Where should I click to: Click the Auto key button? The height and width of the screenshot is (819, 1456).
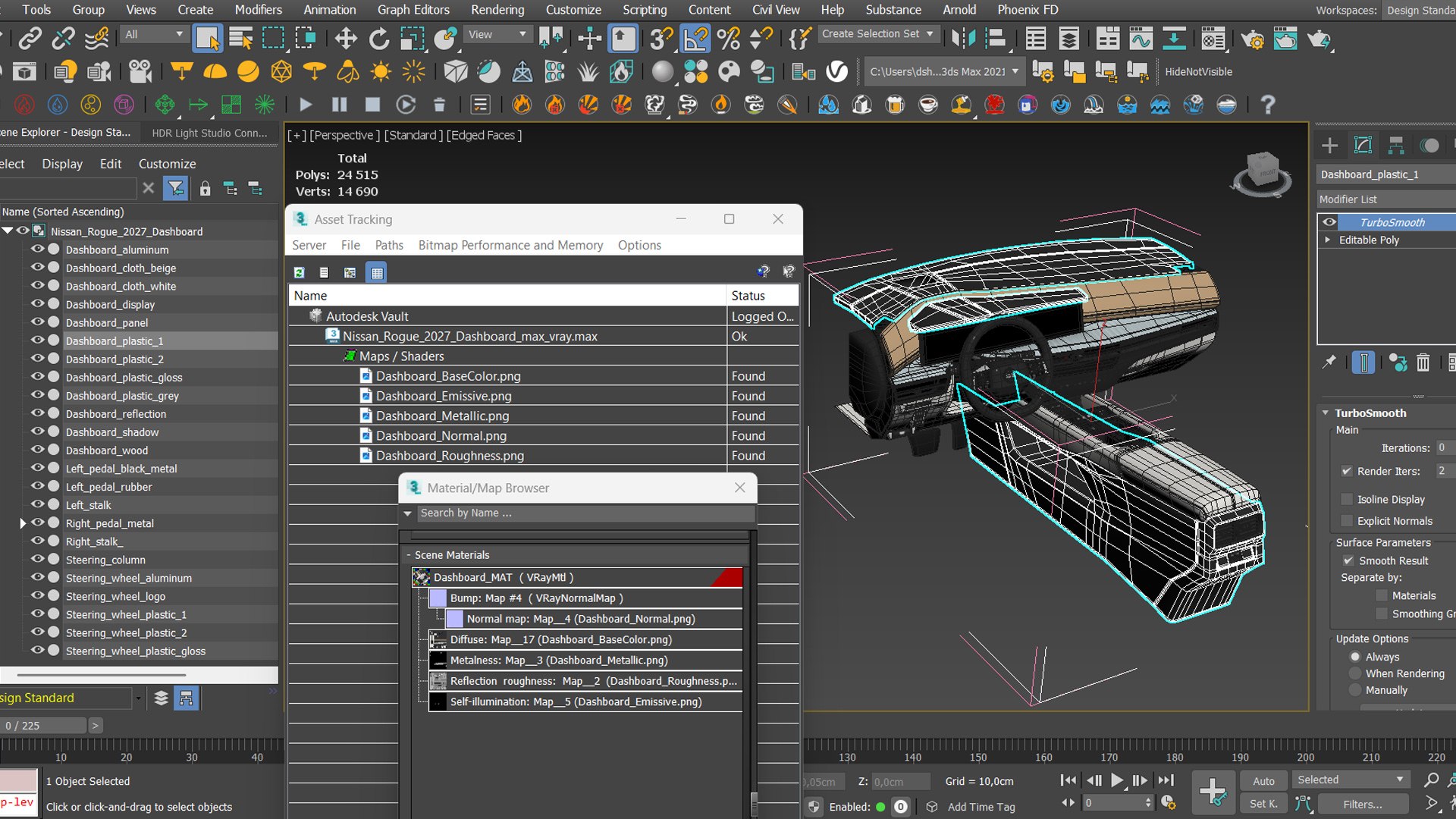pyautogui.click(x=1263, y=780)
